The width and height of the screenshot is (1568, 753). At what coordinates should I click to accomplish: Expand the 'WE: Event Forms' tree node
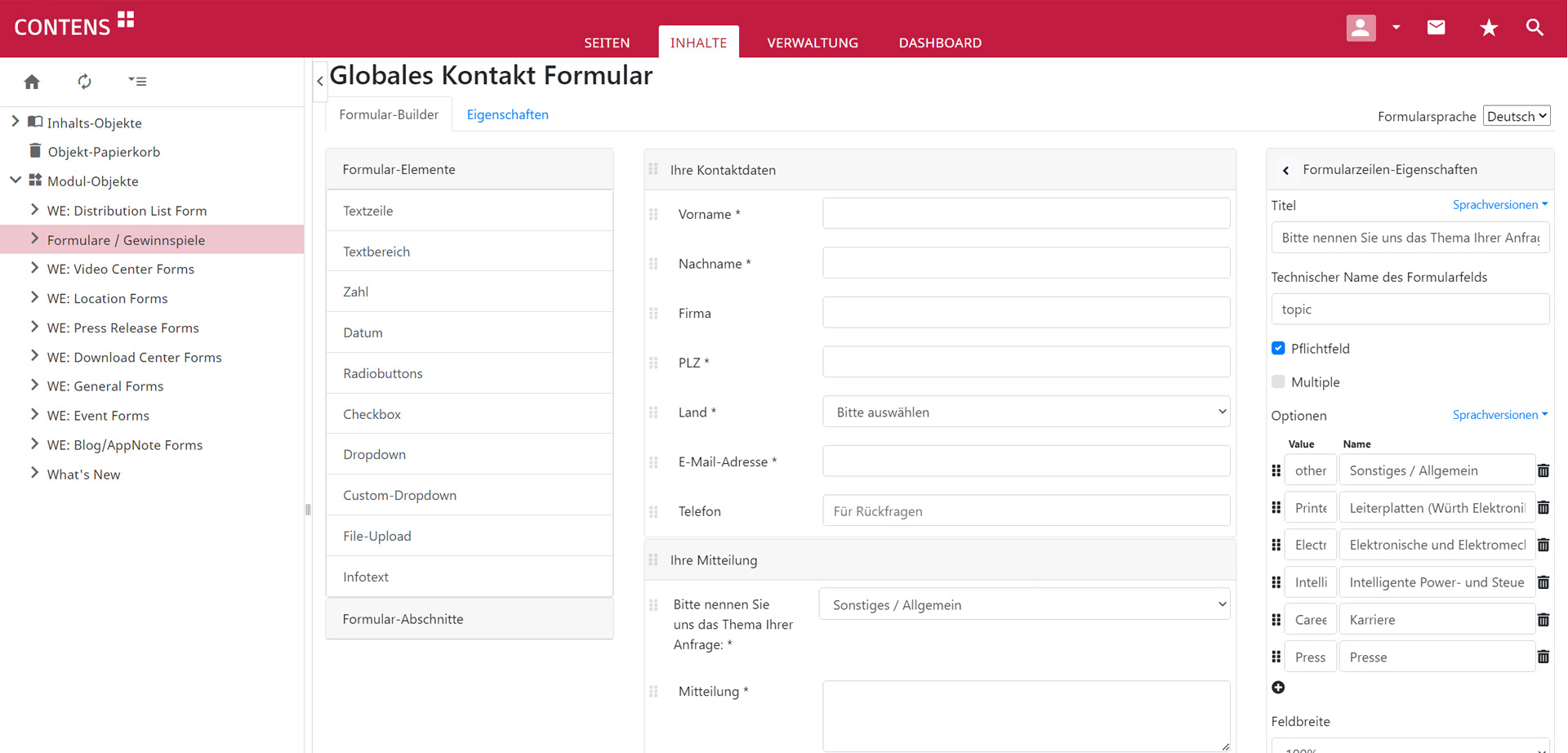[34, 415]
